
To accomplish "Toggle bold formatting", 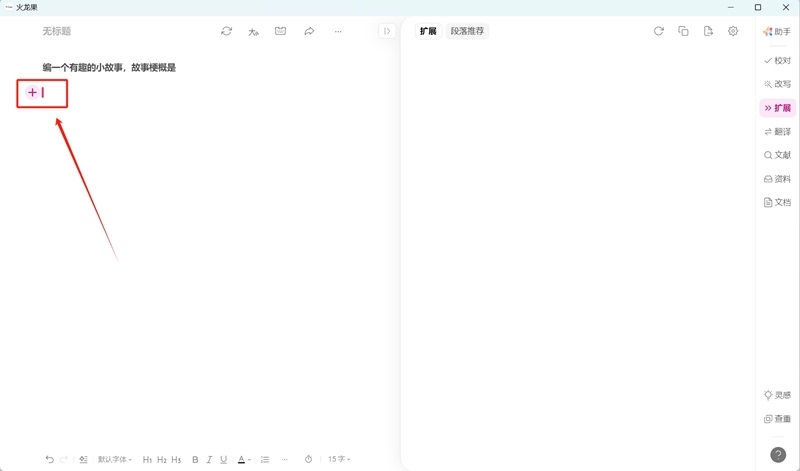I will click(x=195, y=459).
